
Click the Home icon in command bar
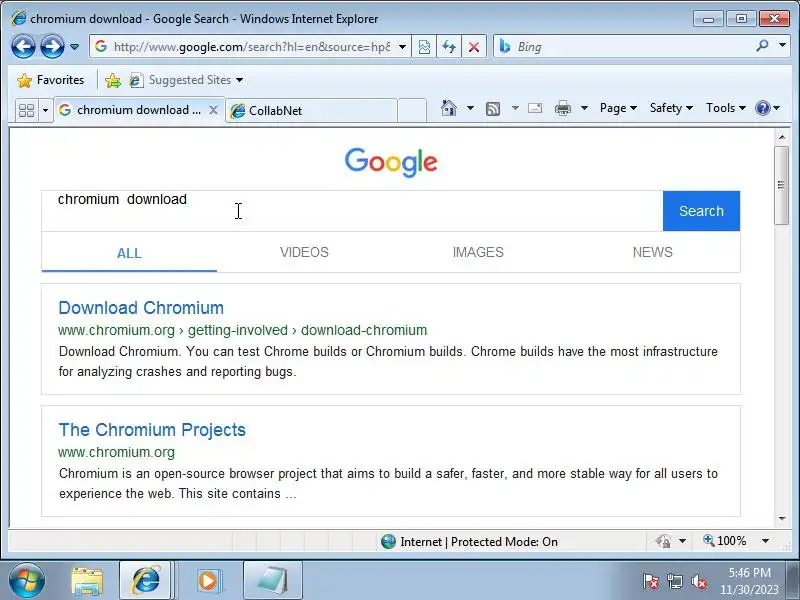448,108
